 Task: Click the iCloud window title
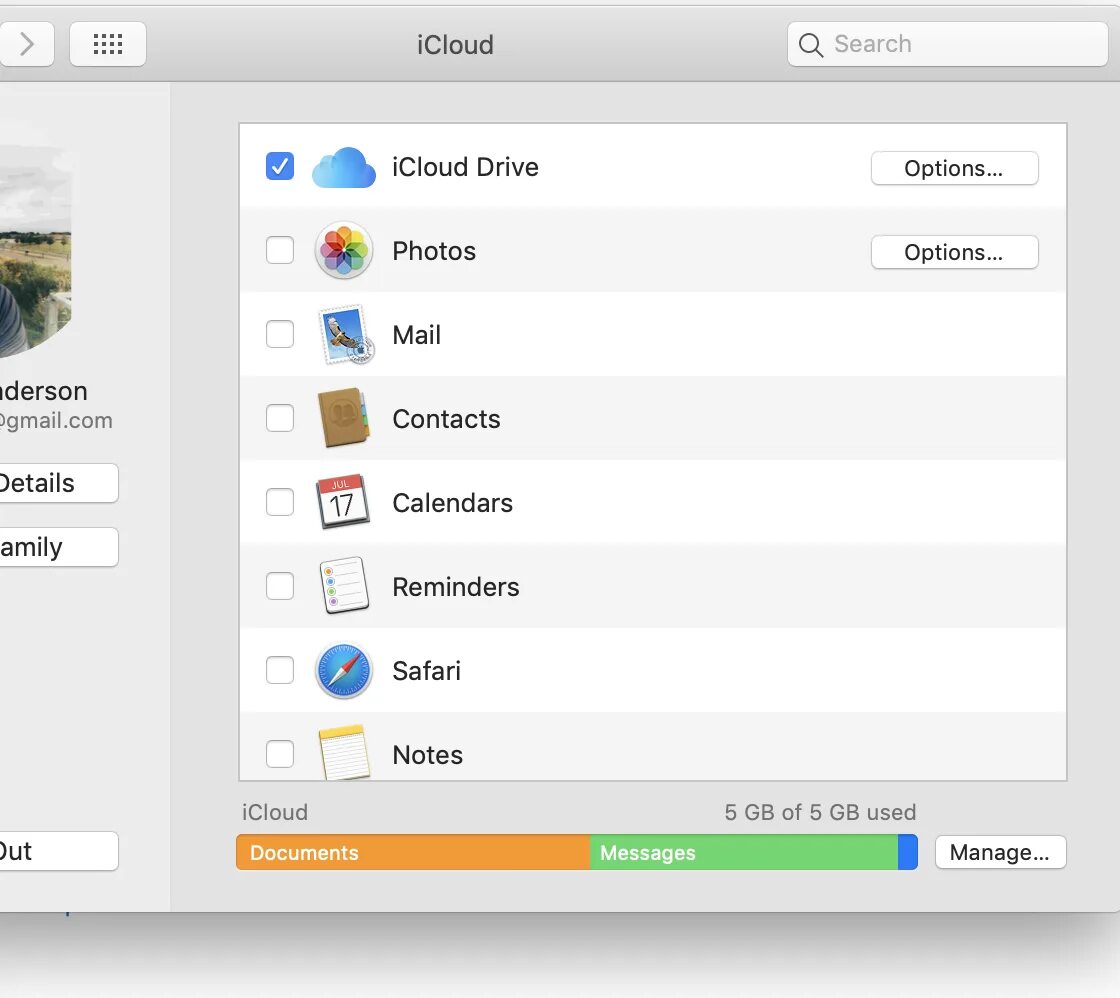coord(456,45)
